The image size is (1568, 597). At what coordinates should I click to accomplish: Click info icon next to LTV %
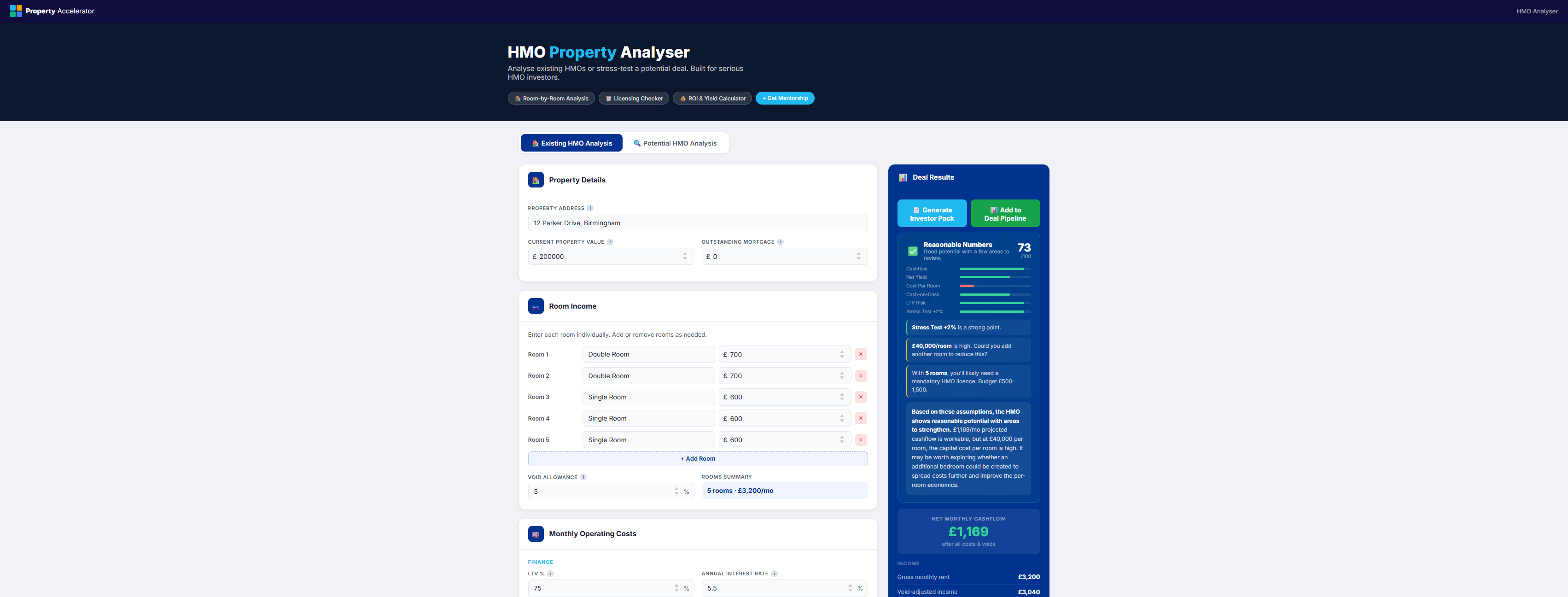tap(550, 574)
